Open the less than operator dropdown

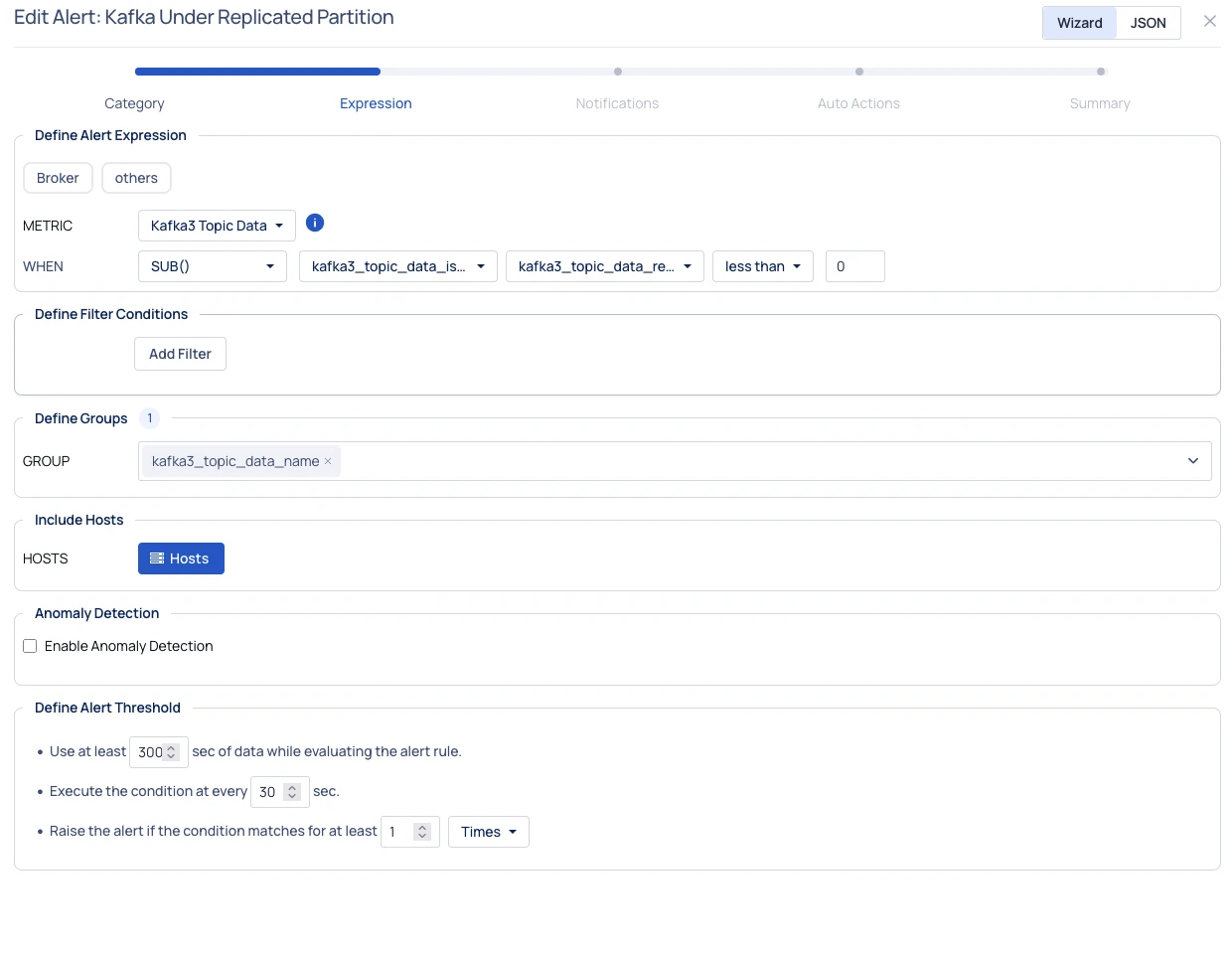coord(762,266)
